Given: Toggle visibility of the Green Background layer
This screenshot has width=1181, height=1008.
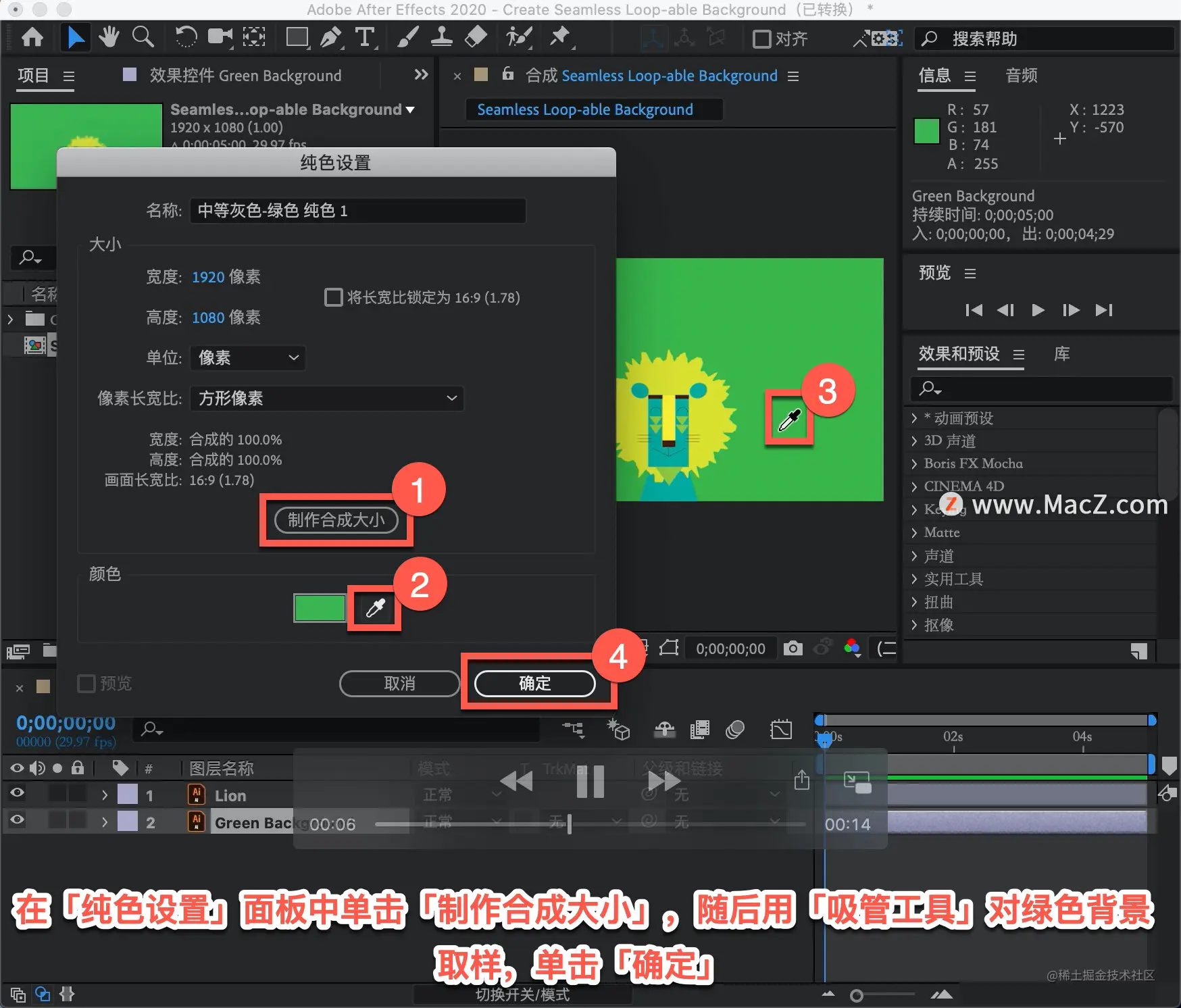Looking at the screenshot, I should coord(16,821).
